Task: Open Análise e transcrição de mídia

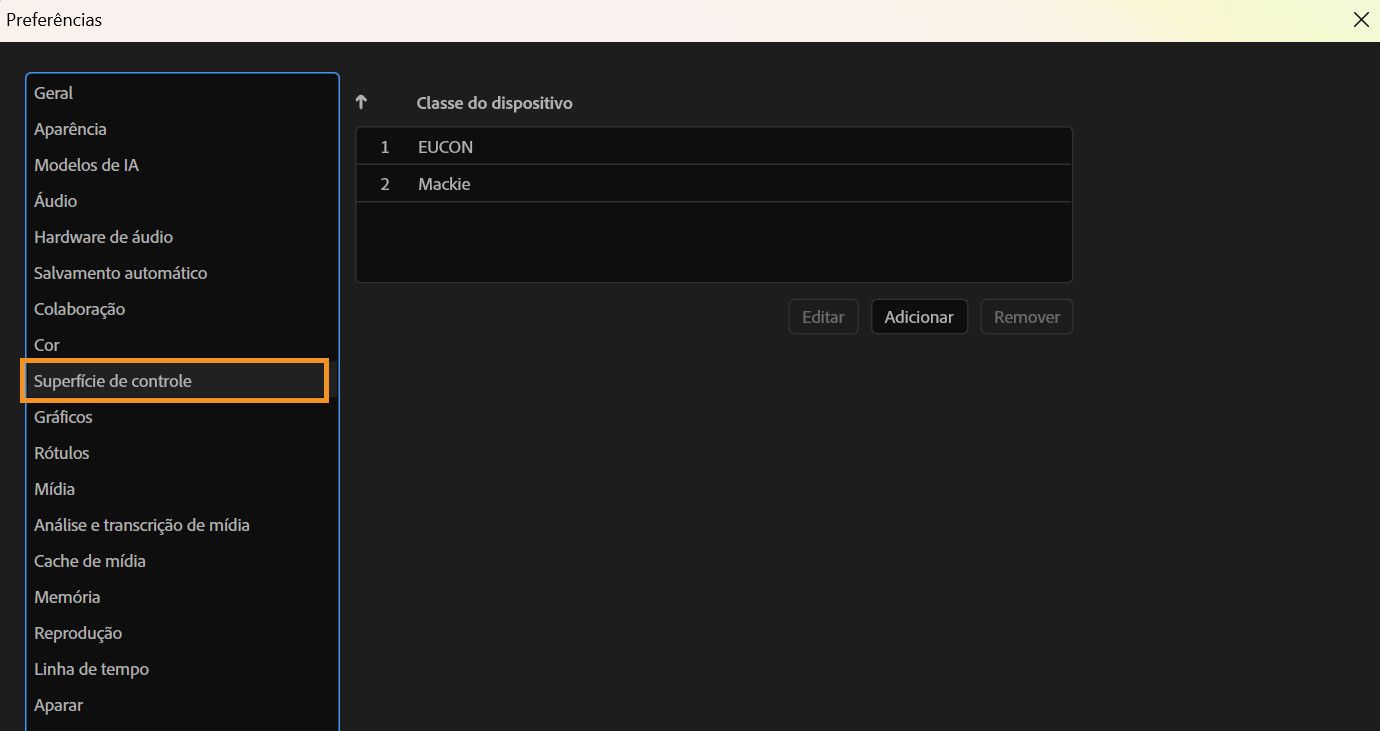Action: click(x=142, y=524)
